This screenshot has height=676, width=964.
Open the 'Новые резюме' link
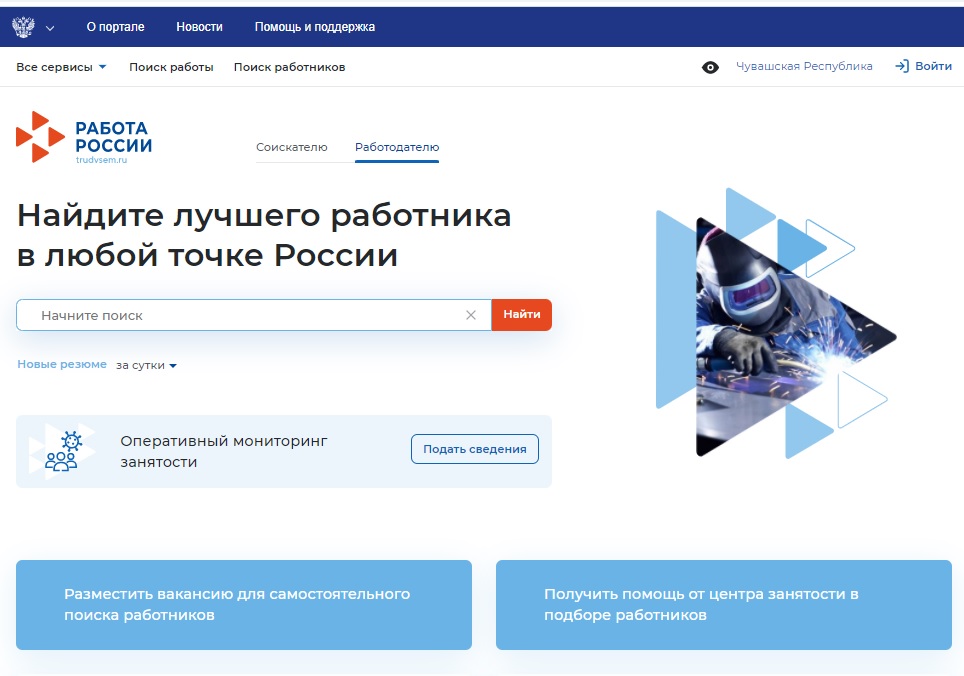(x=62, y=364)
